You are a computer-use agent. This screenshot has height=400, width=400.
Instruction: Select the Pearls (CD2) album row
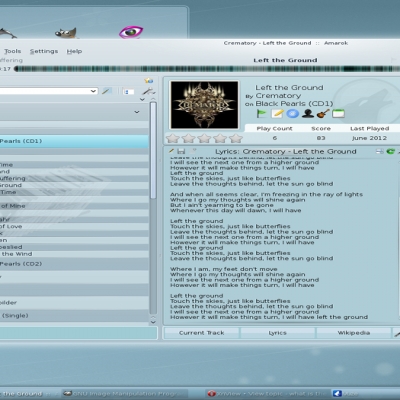coord(74,264)
